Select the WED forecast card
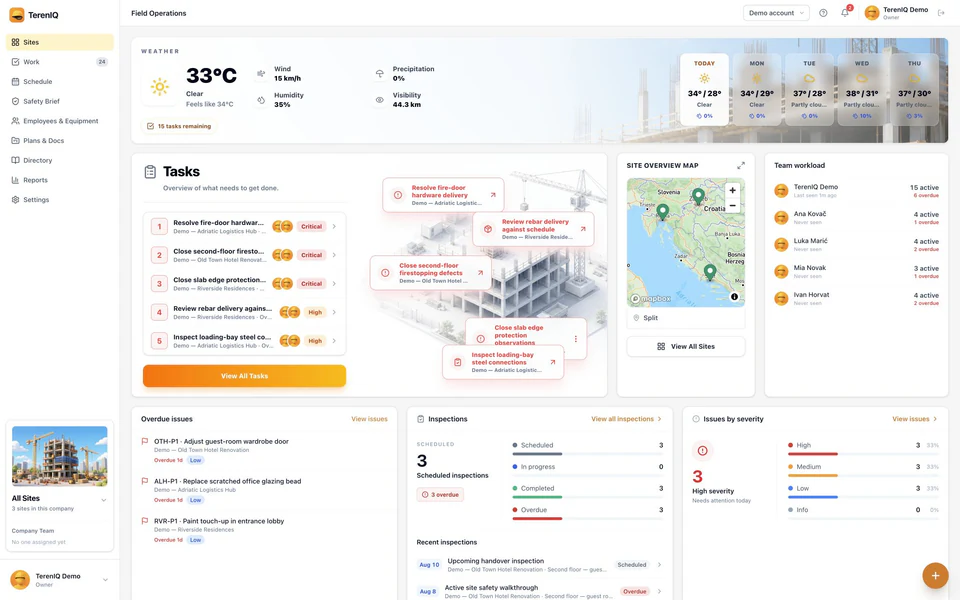960x600 pixels. pyautogui.click(x=862, y=89)
